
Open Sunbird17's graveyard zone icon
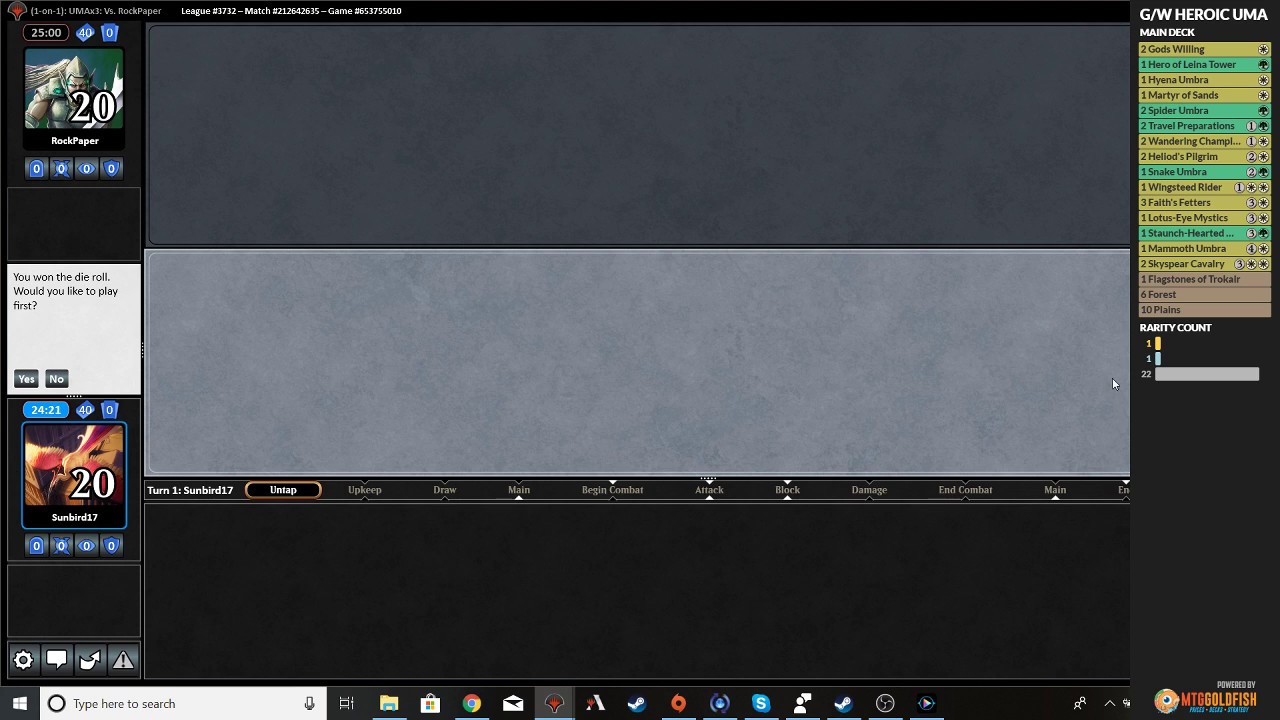tap(36, 546)
